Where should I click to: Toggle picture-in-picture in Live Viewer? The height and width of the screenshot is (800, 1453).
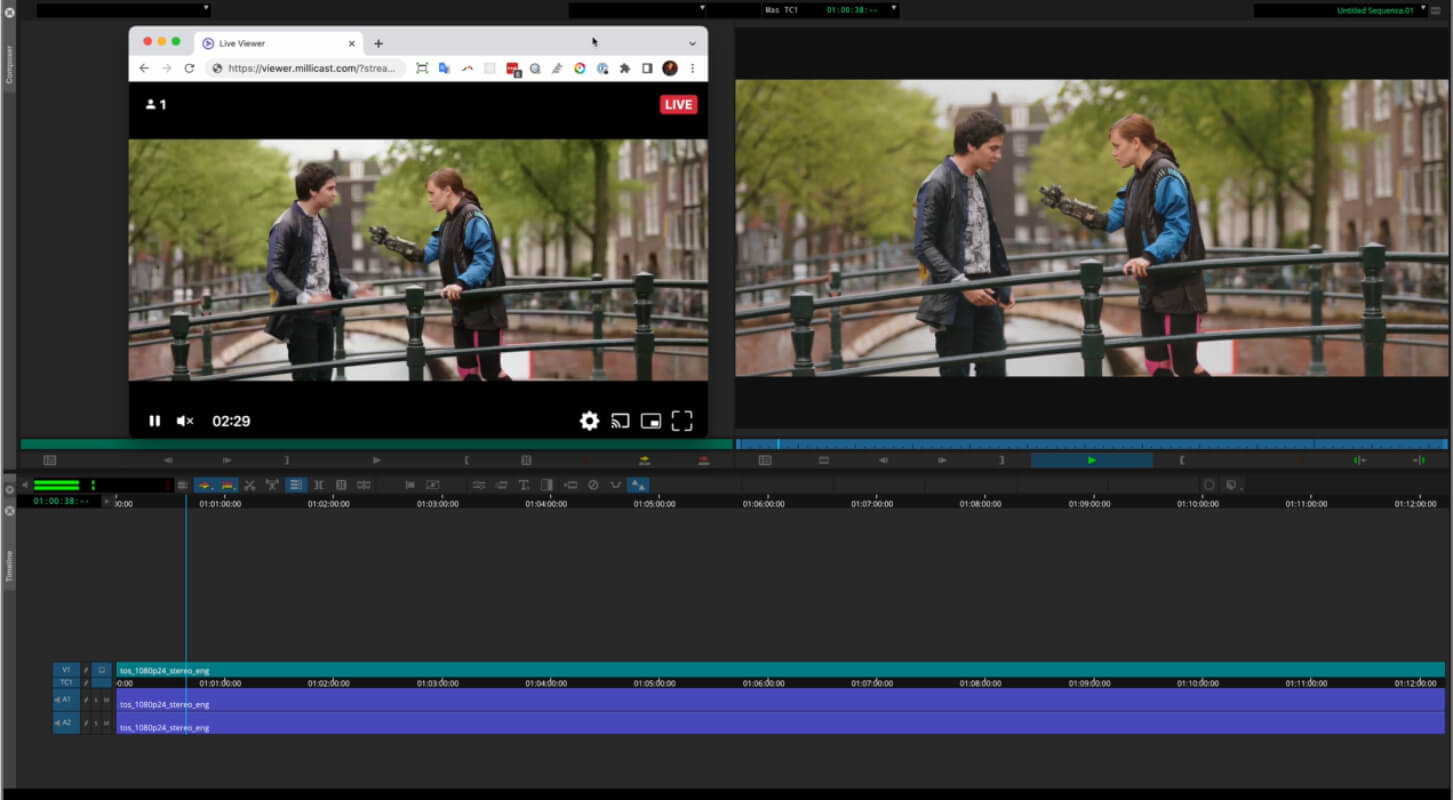(x=651, y=421)
